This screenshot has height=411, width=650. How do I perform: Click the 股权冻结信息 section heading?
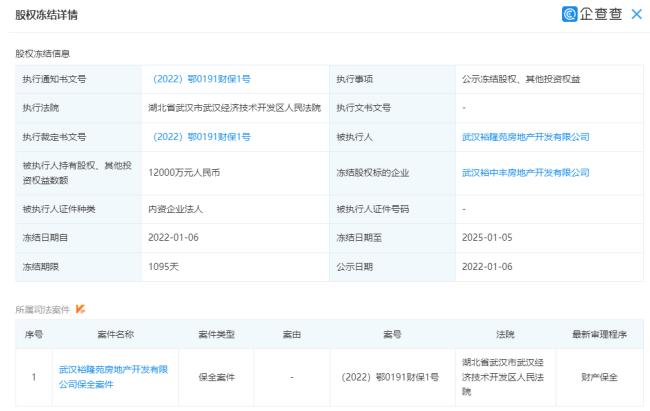[x=43, y=54]
